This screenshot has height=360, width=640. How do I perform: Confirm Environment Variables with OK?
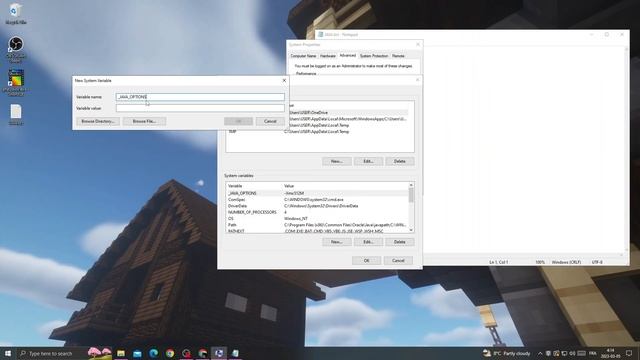[x=367, y=260]
